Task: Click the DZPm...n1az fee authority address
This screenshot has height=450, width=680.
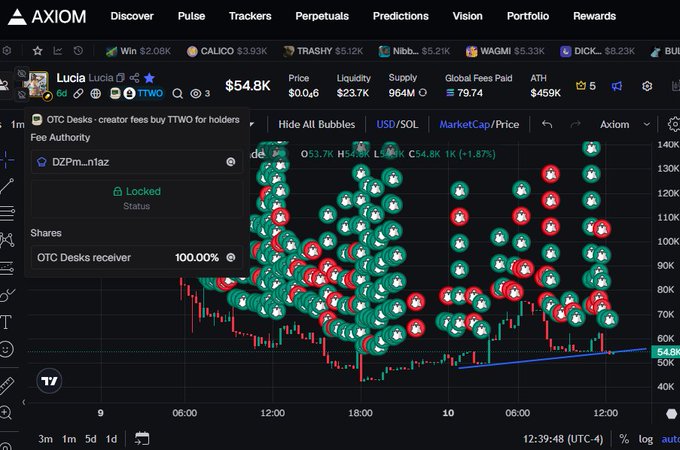Action: click(80, 162)
